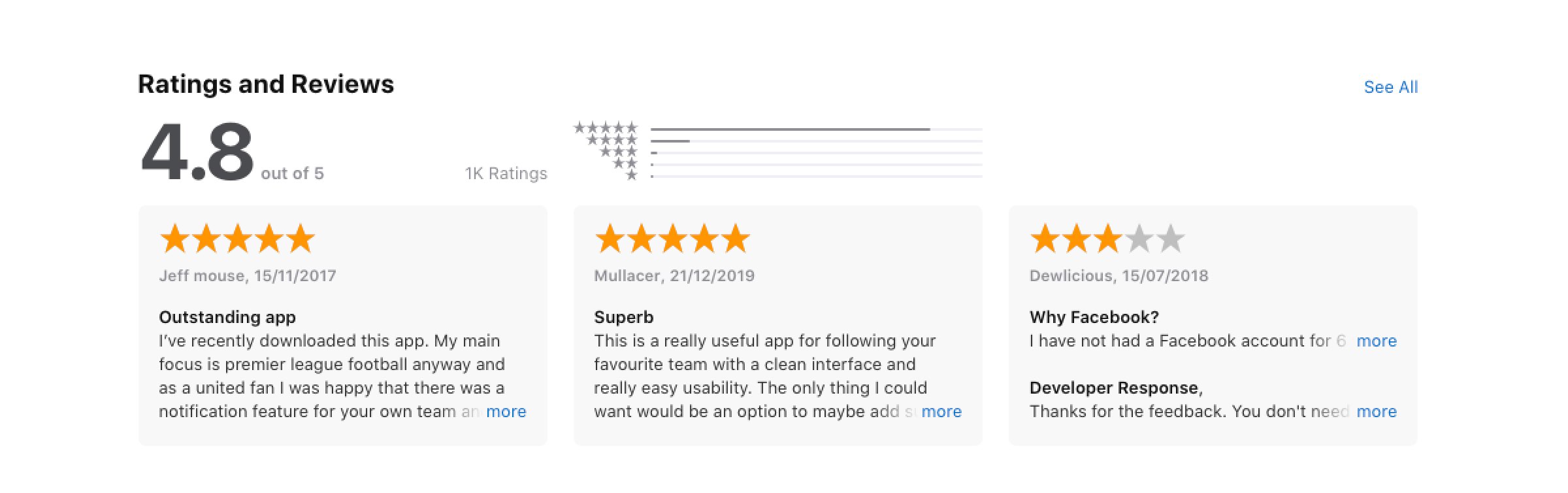Click the orange stars on Mullacer review
The height and width of the screenshot is (493, 1568).
672,239
